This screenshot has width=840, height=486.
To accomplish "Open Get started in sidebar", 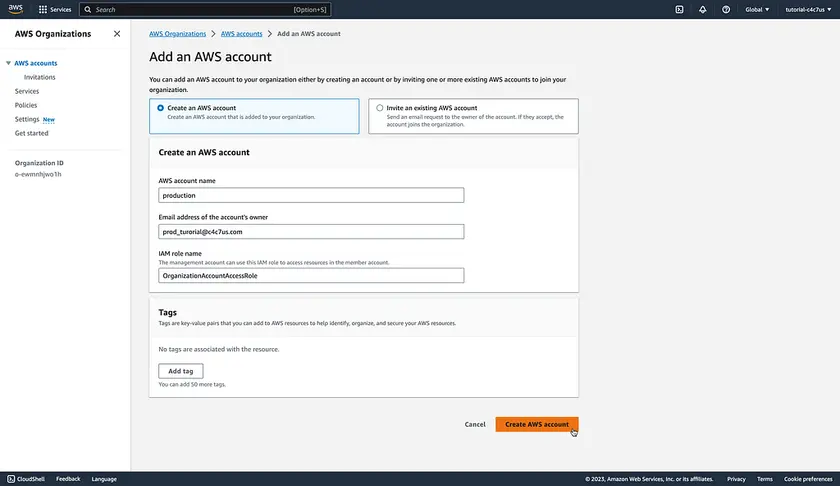I will click(32, 133).
